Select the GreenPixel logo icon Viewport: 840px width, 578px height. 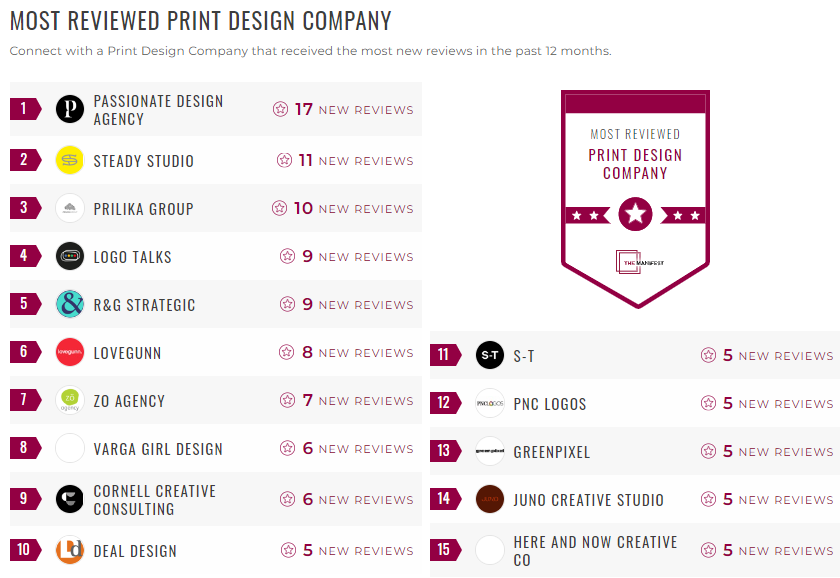point(489,451)
